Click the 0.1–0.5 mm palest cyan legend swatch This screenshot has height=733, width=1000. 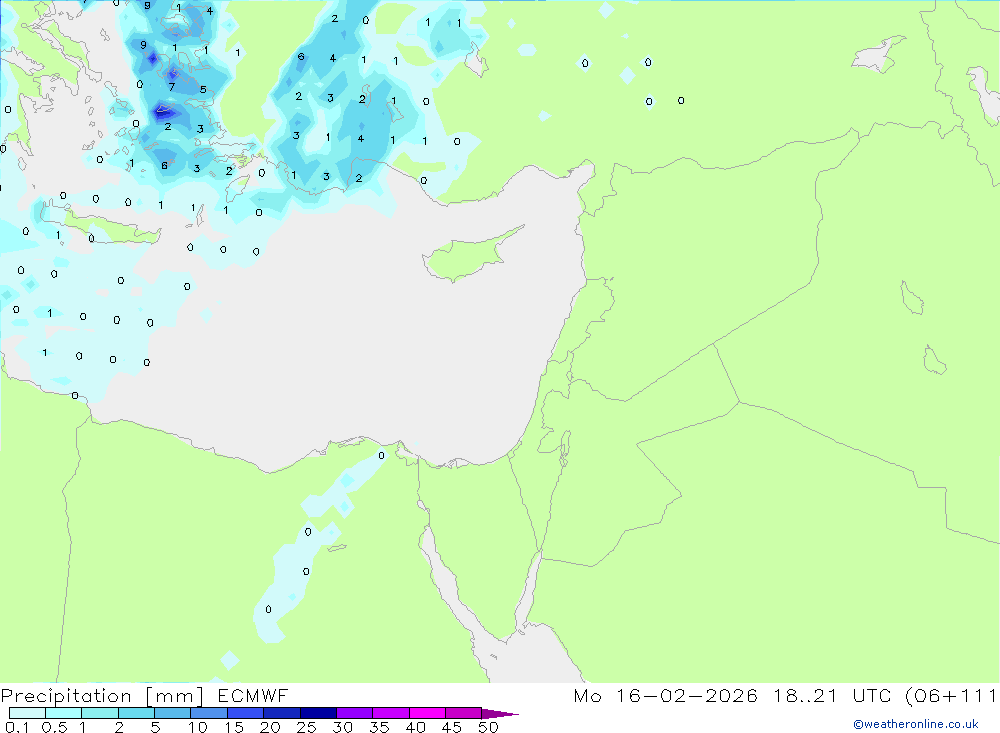[x=27, y=713]
